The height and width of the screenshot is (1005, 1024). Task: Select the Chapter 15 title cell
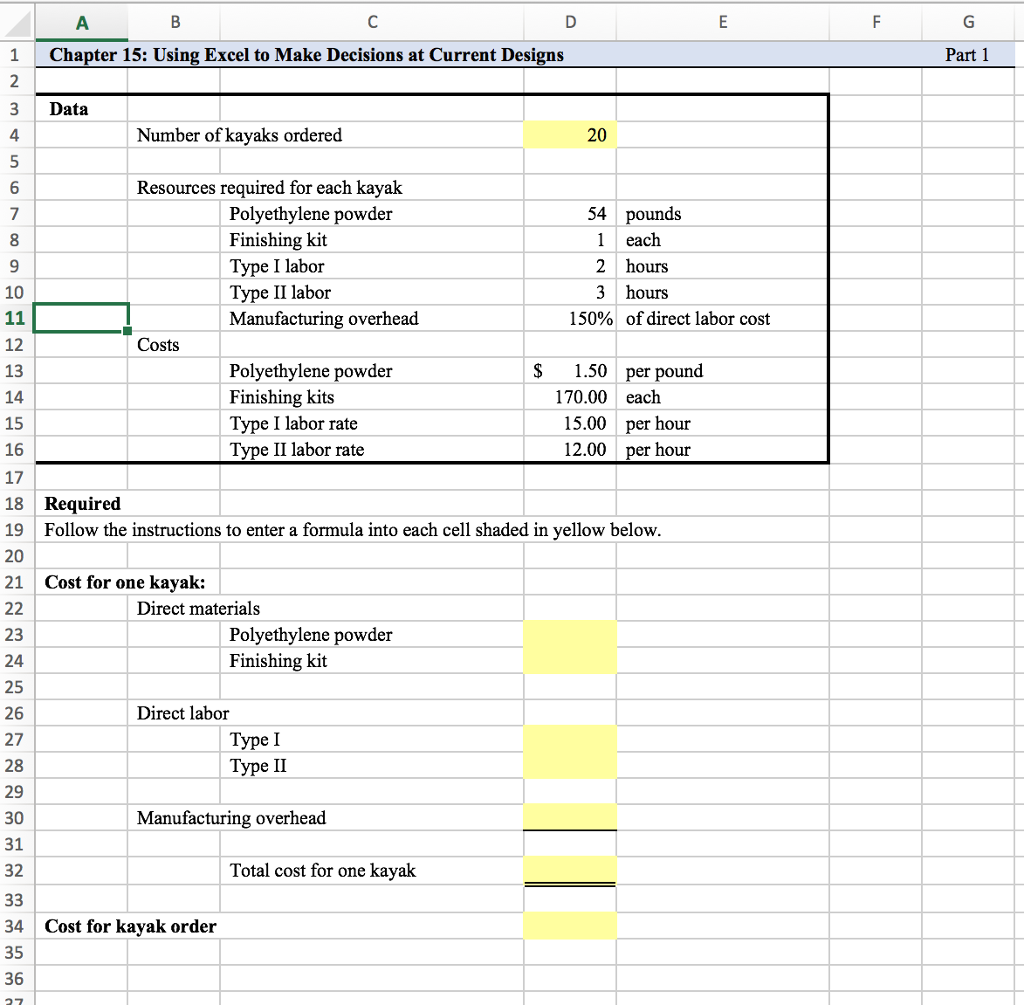tap(300, 55)
